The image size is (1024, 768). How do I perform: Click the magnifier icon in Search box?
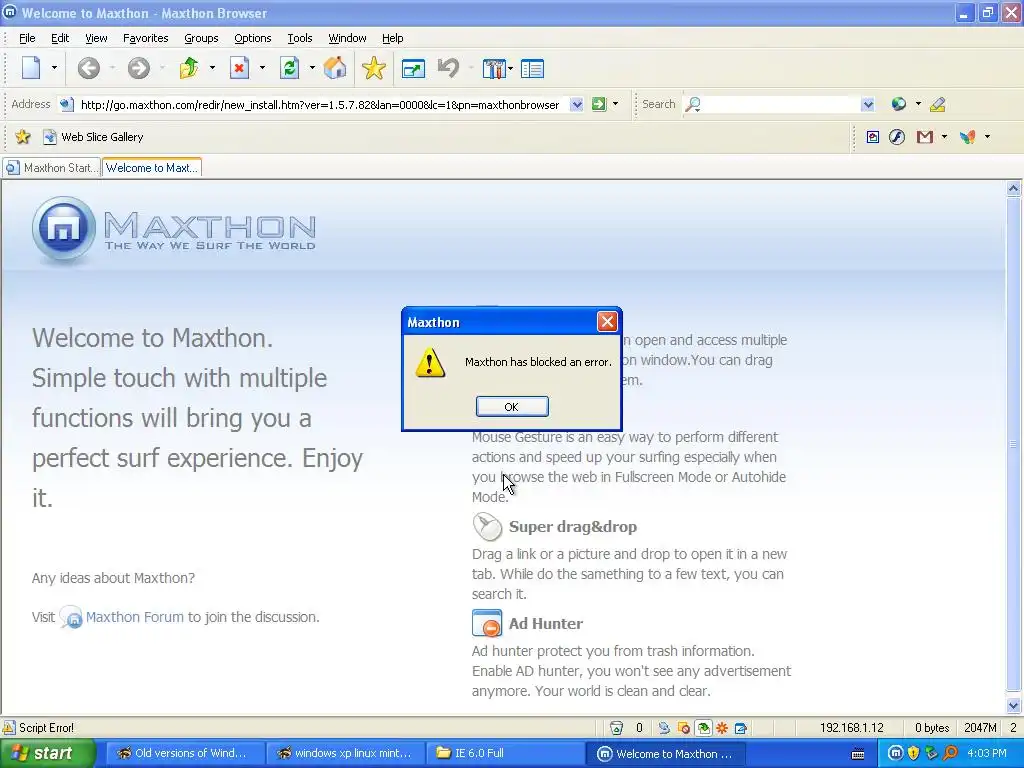[x=693, y=104]
